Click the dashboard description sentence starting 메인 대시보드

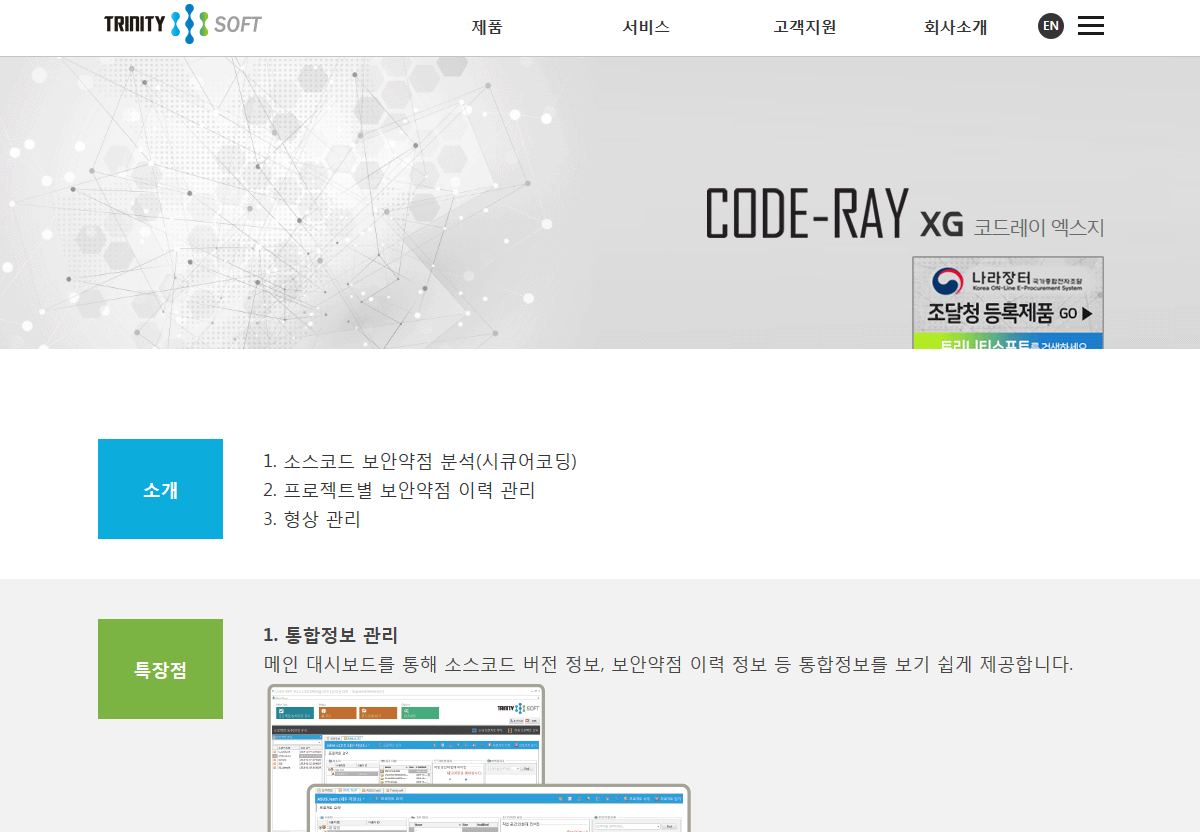pyautogui.click(x=668, y=664)
